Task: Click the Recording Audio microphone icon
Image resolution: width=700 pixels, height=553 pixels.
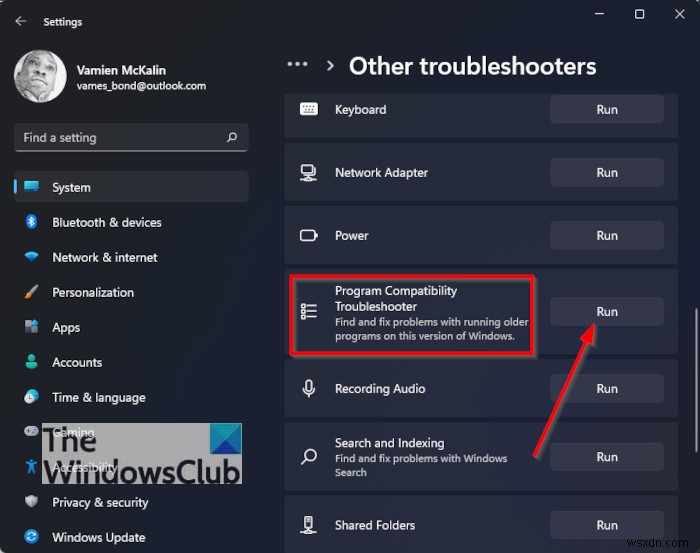Action: point(309,388)
